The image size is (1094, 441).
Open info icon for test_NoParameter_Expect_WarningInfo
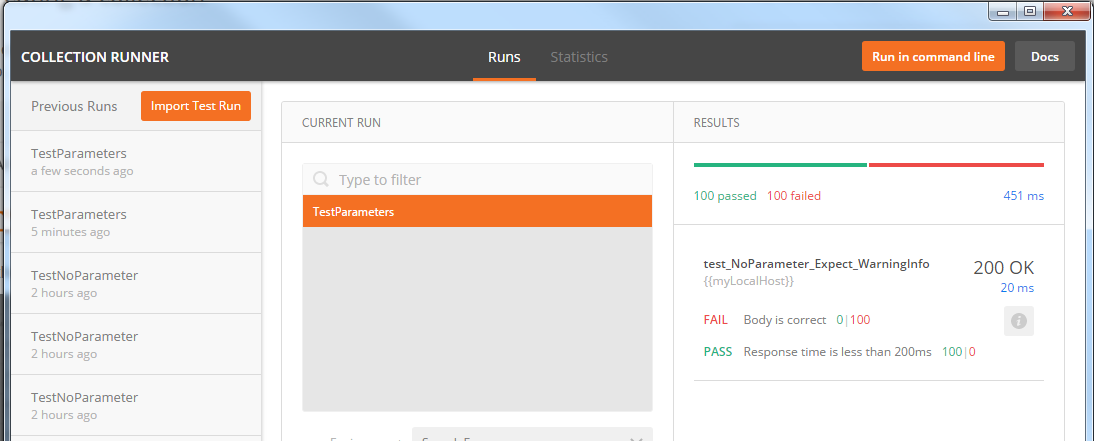tap(1019, 321)
